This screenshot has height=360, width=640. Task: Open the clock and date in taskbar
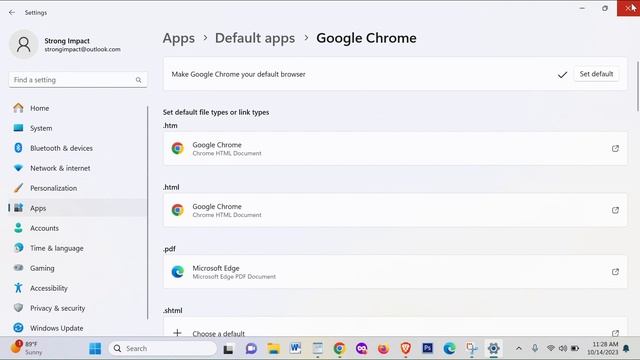click(x=602, y=348)
